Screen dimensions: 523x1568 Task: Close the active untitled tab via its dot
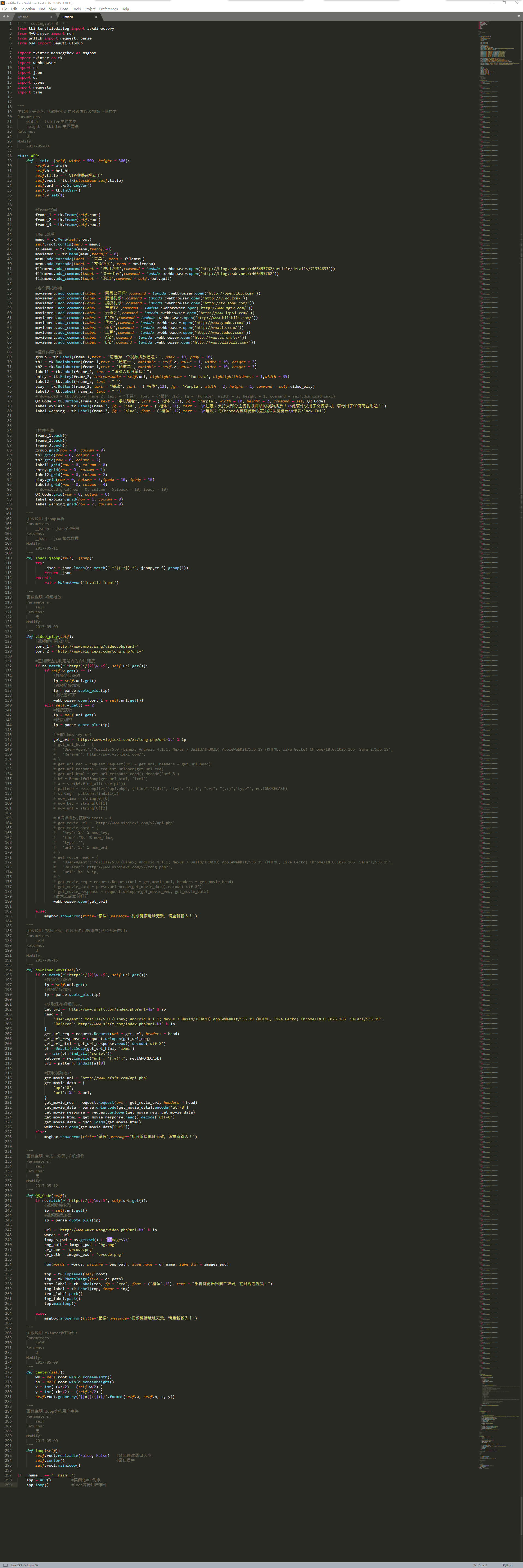pos(96,17)
